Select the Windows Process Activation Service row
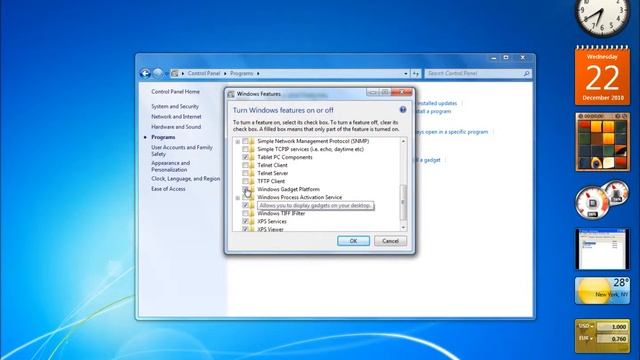This screenshot has width=640, height=360. (300, 197)
